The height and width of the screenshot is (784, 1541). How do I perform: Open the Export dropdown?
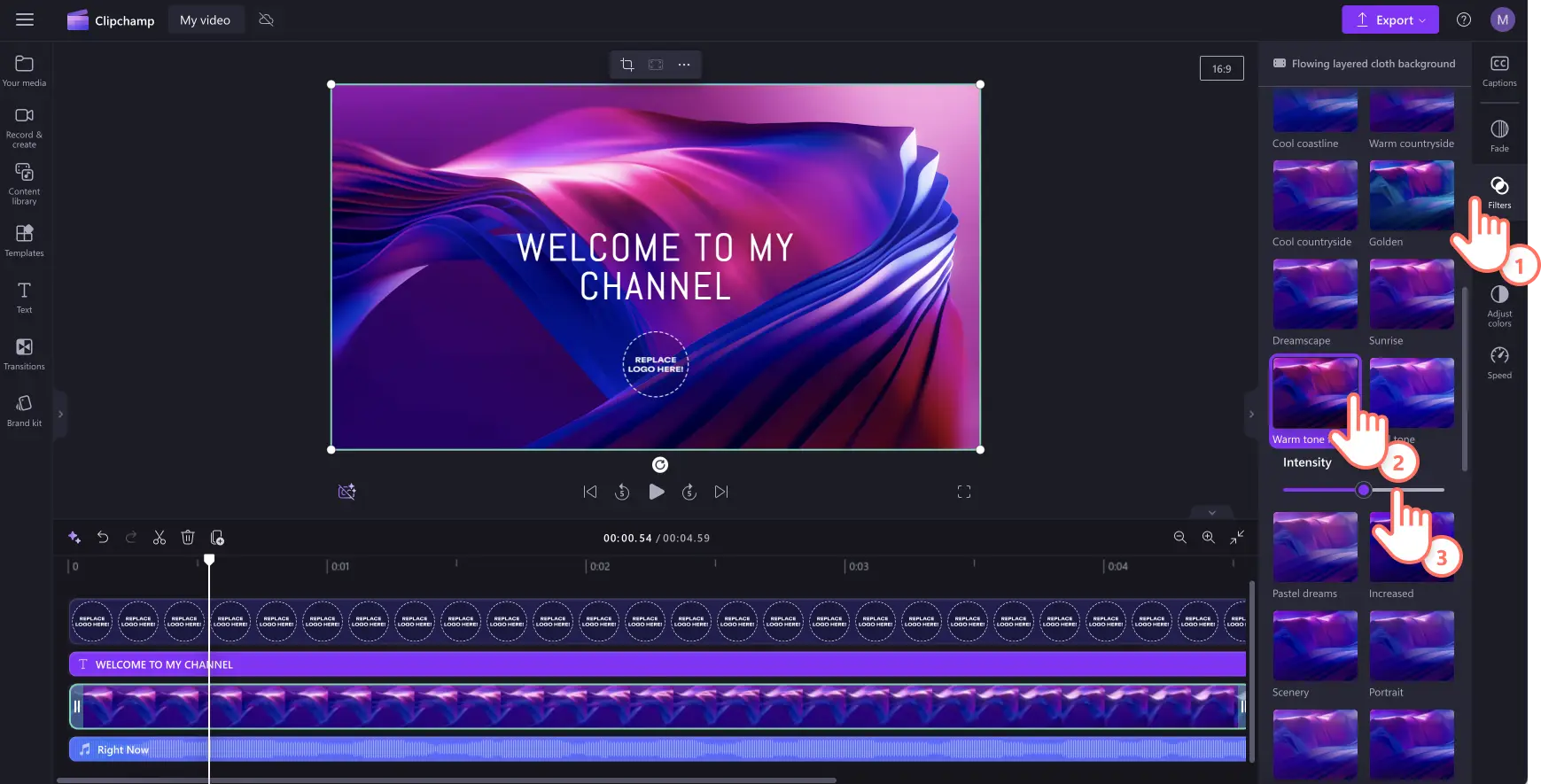click(1390, 19)
